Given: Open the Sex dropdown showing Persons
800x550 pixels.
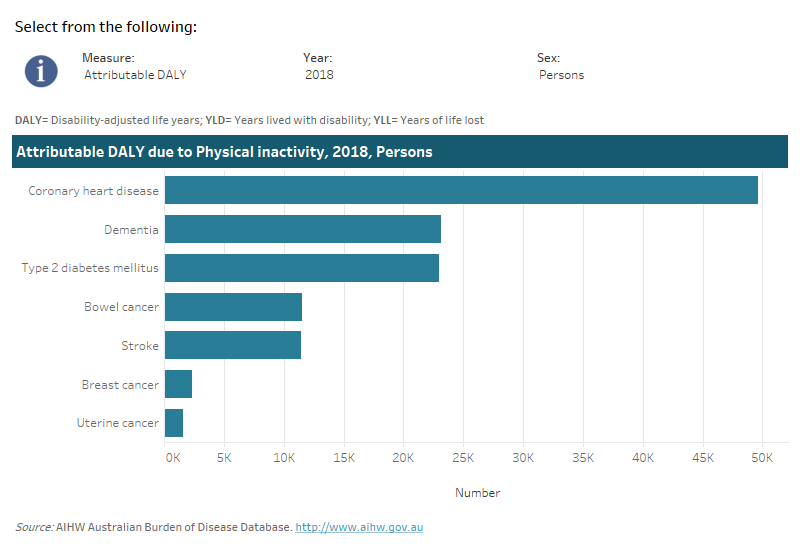Looking at the screenshot, I should pos(561,75).
